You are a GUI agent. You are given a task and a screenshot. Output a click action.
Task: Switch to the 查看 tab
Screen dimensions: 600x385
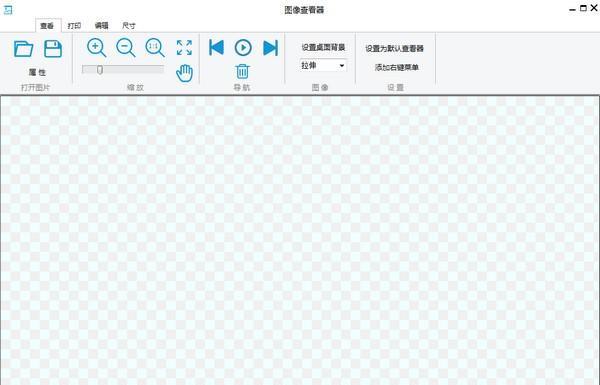48,26
